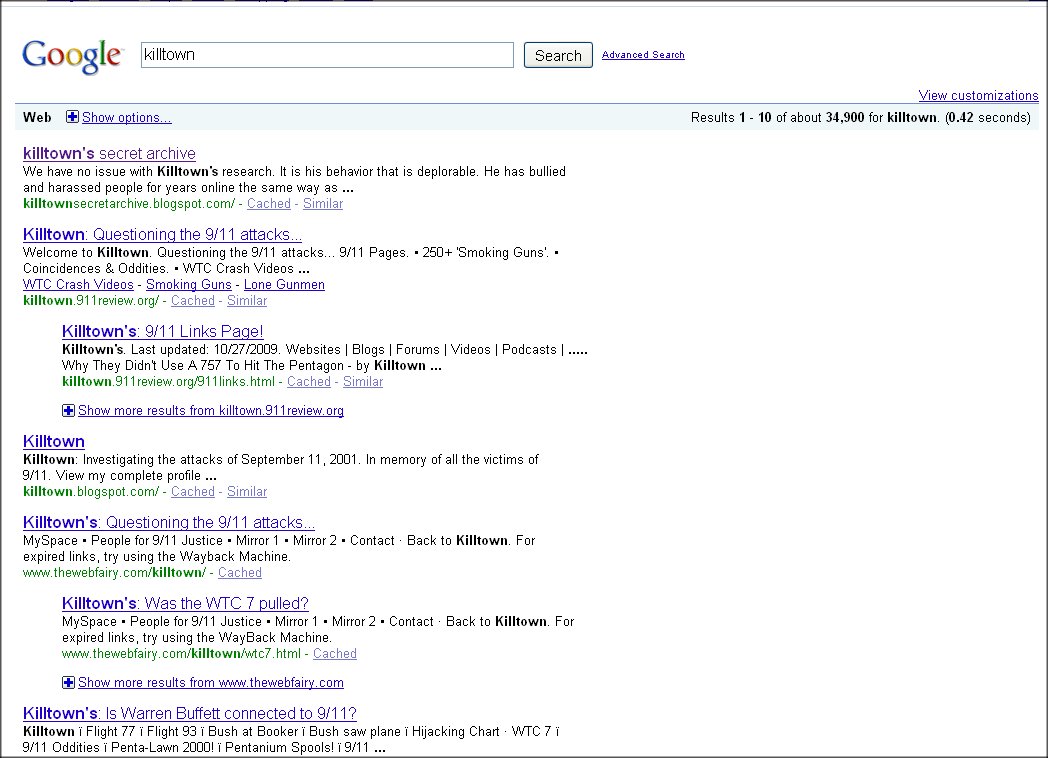Open View customizations link
The width and height of the screenshot is (1048, 758).
[978, 95]
